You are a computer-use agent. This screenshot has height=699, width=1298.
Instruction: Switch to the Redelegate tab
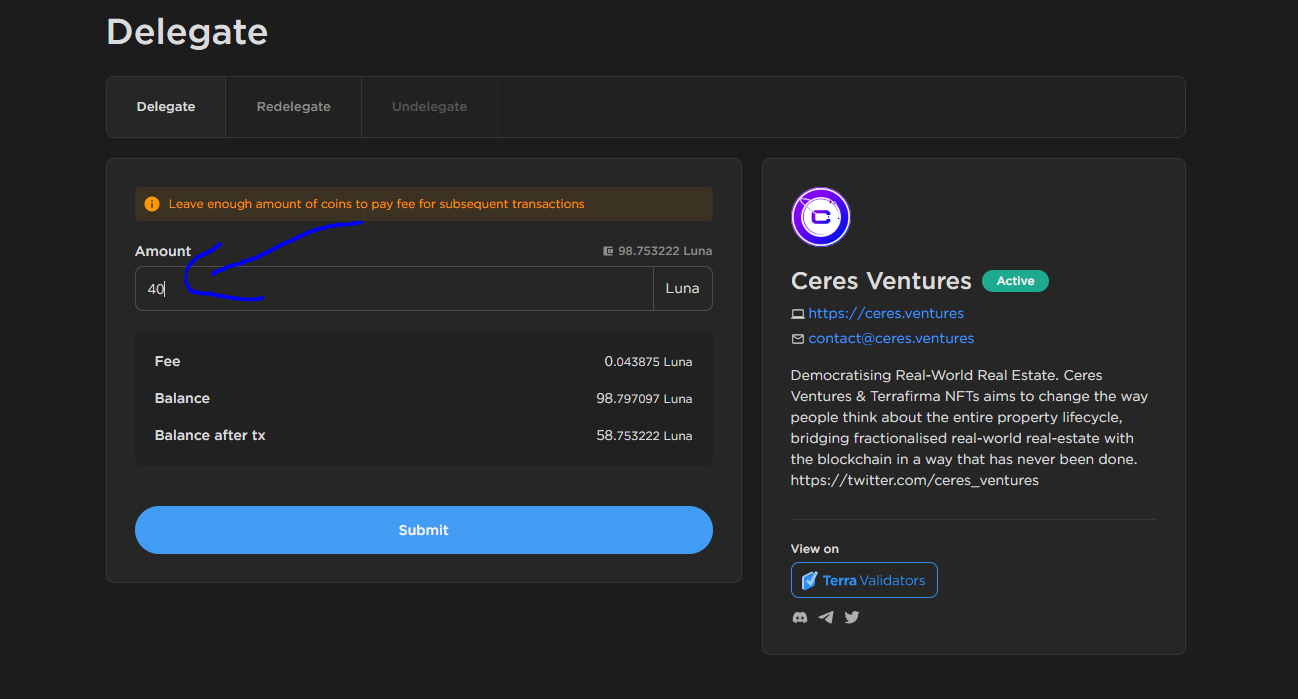[x=293, y=107]
